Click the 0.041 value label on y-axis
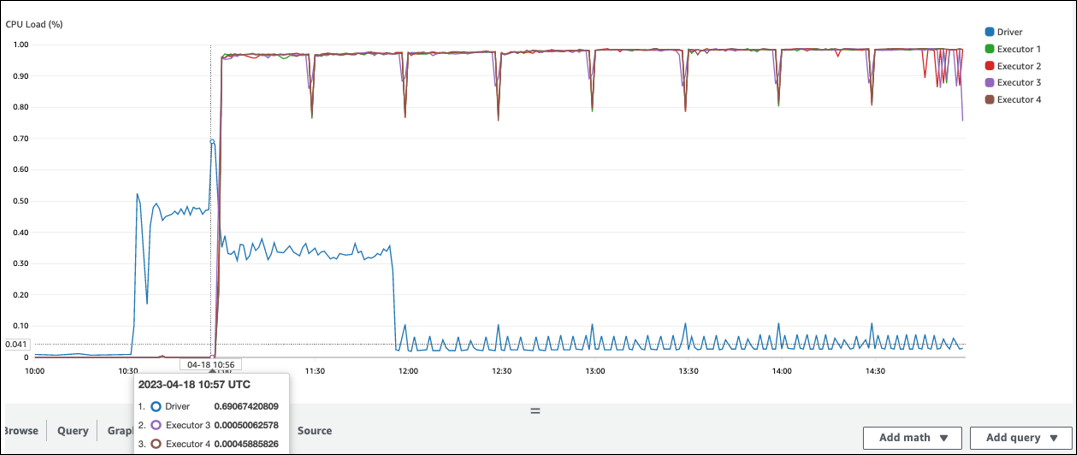The height and width of the screenshot is (455, 1077). 17,345
